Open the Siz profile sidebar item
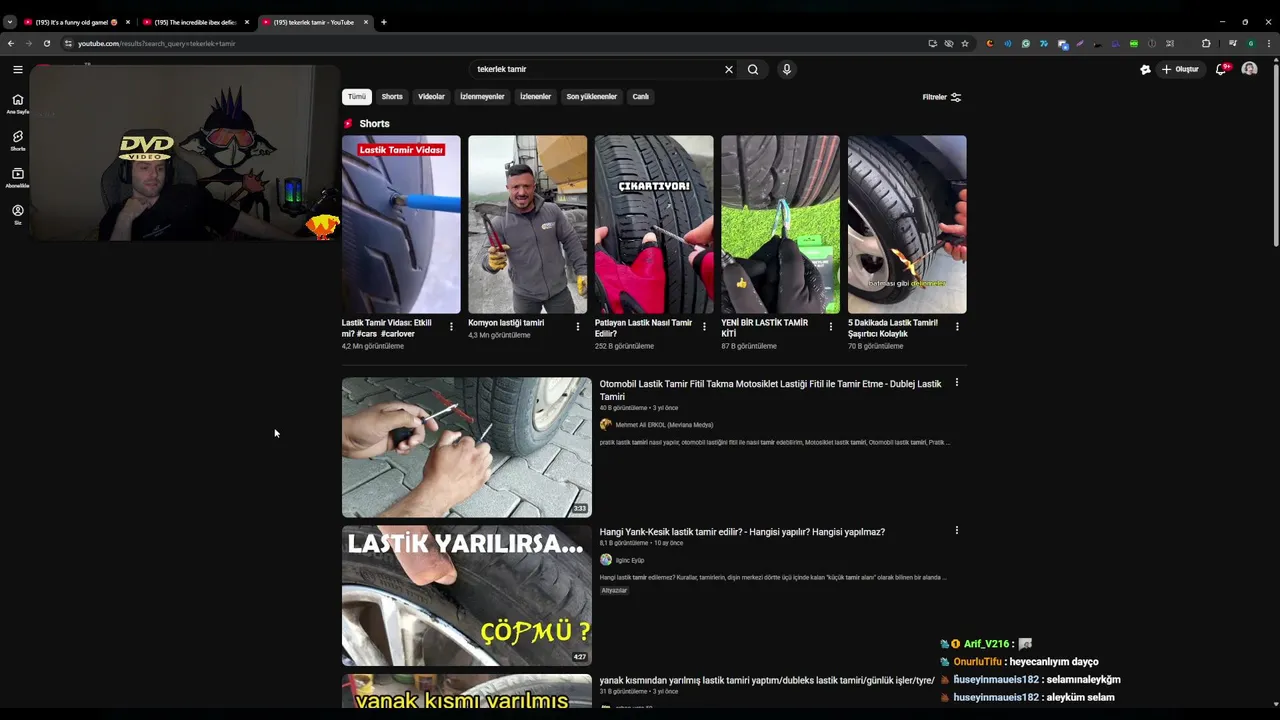This screenshot has width=1280, height=720. [x=17, y=215]
